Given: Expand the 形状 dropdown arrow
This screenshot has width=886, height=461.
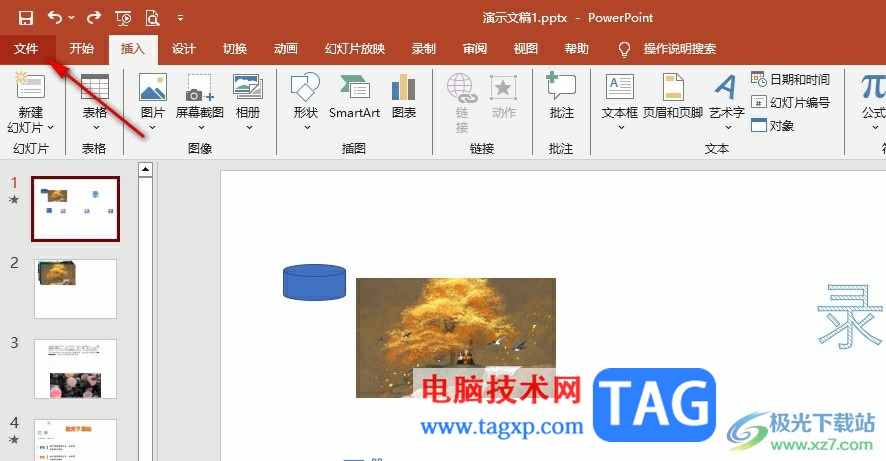Looking at the screenshot, I should (307, 128).
